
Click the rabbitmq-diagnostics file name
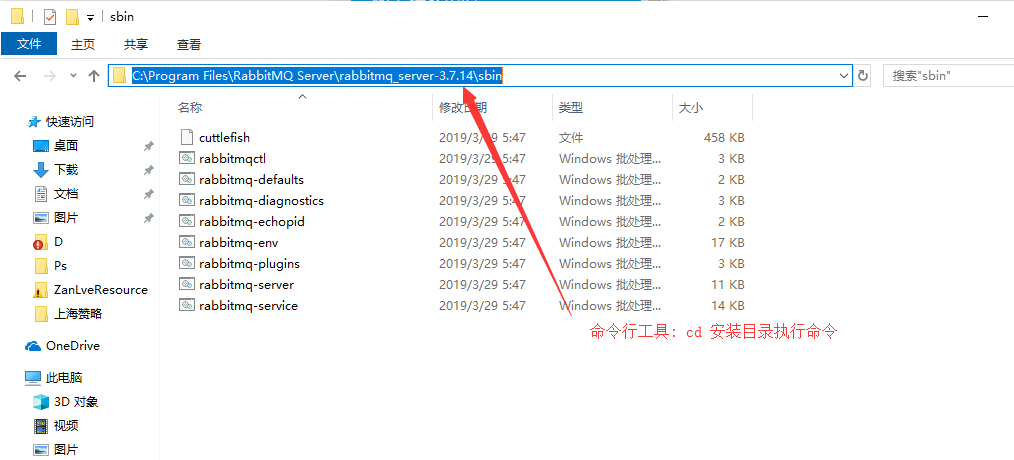(x=261, y=201)
